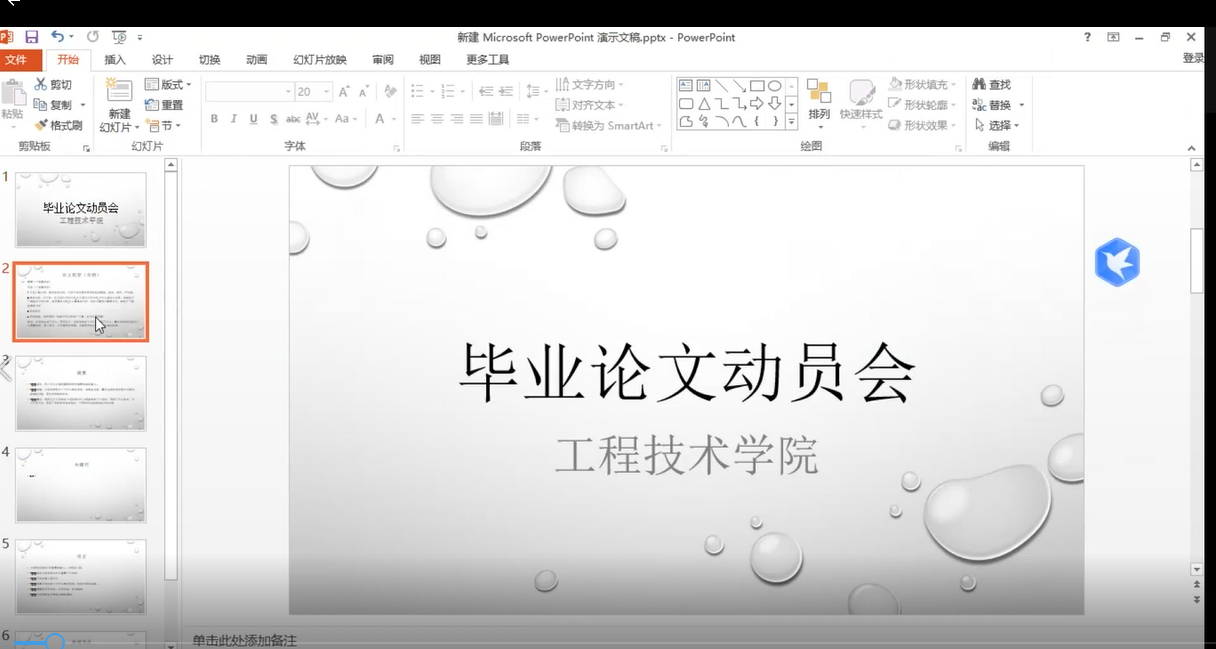This screenshot has width=1216, height=649.
Task: Click the Save icon in quick access toolbar
Action: [32, 37]
